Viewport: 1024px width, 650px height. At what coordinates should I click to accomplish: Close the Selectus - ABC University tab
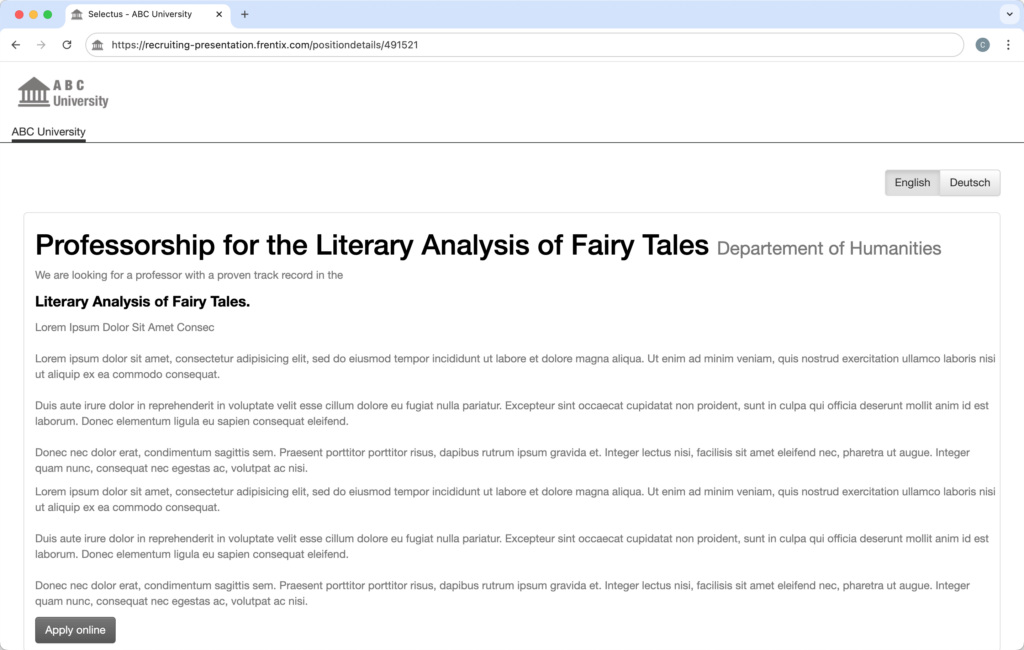pos(219,14)
